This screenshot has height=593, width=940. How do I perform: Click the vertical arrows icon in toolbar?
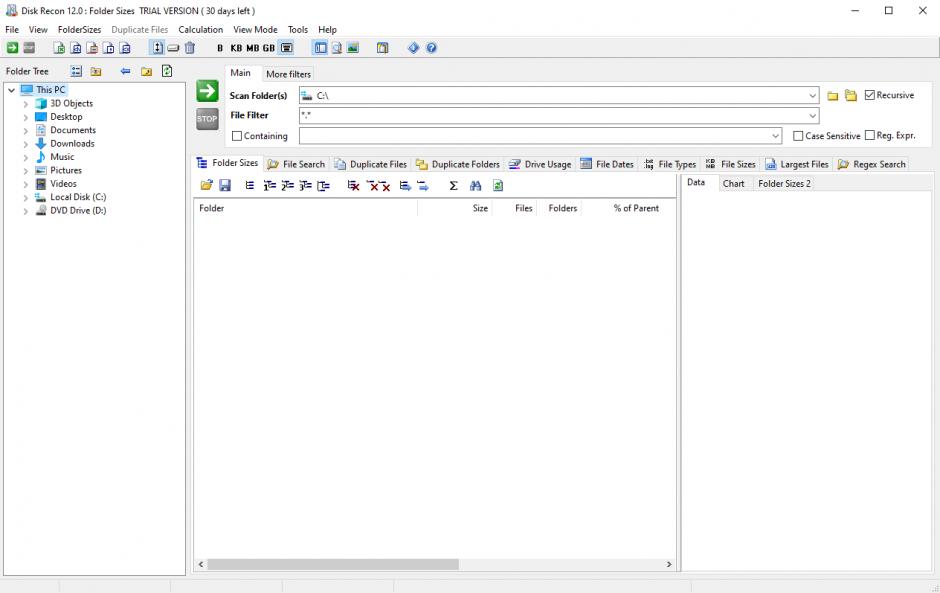point(157,48)
